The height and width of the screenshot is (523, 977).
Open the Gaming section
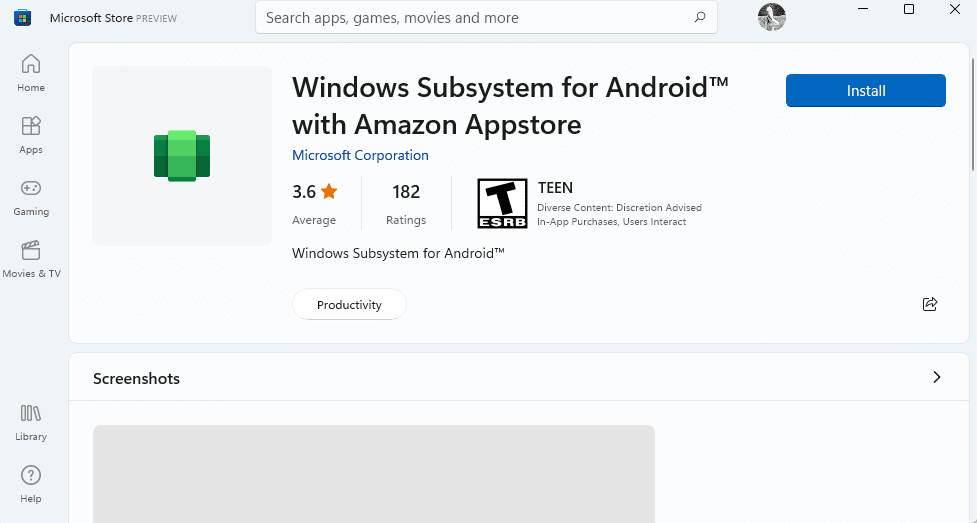coord(31,198)
